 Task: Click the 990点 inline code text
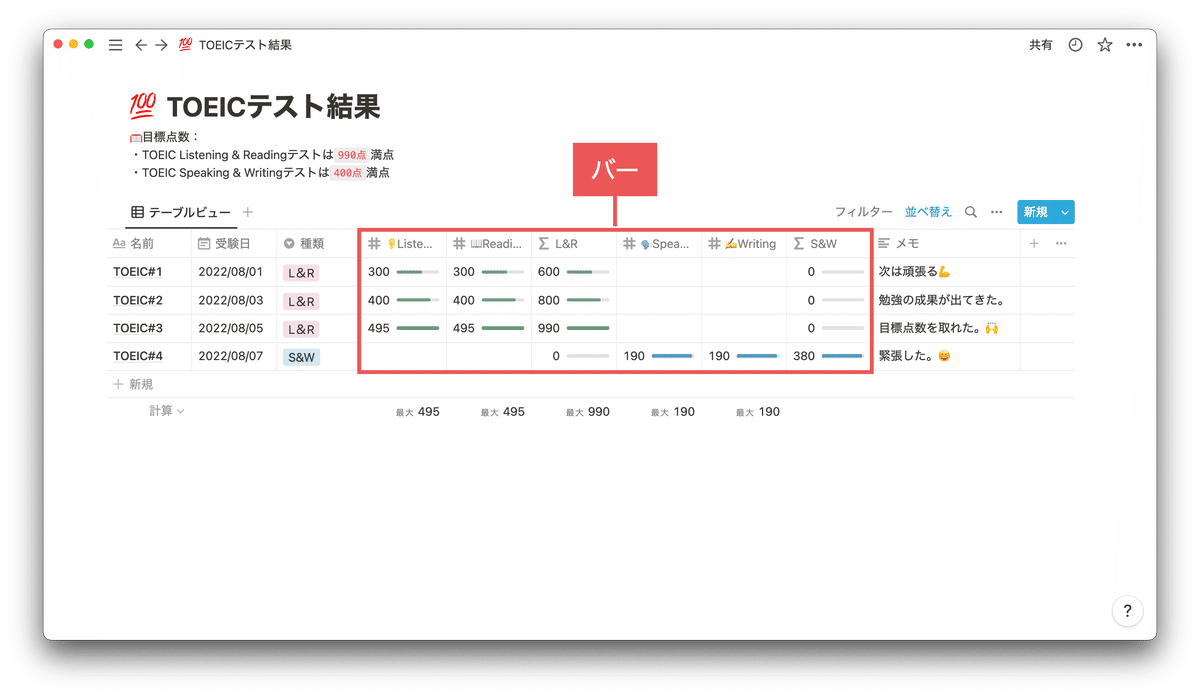pos(351,155)
